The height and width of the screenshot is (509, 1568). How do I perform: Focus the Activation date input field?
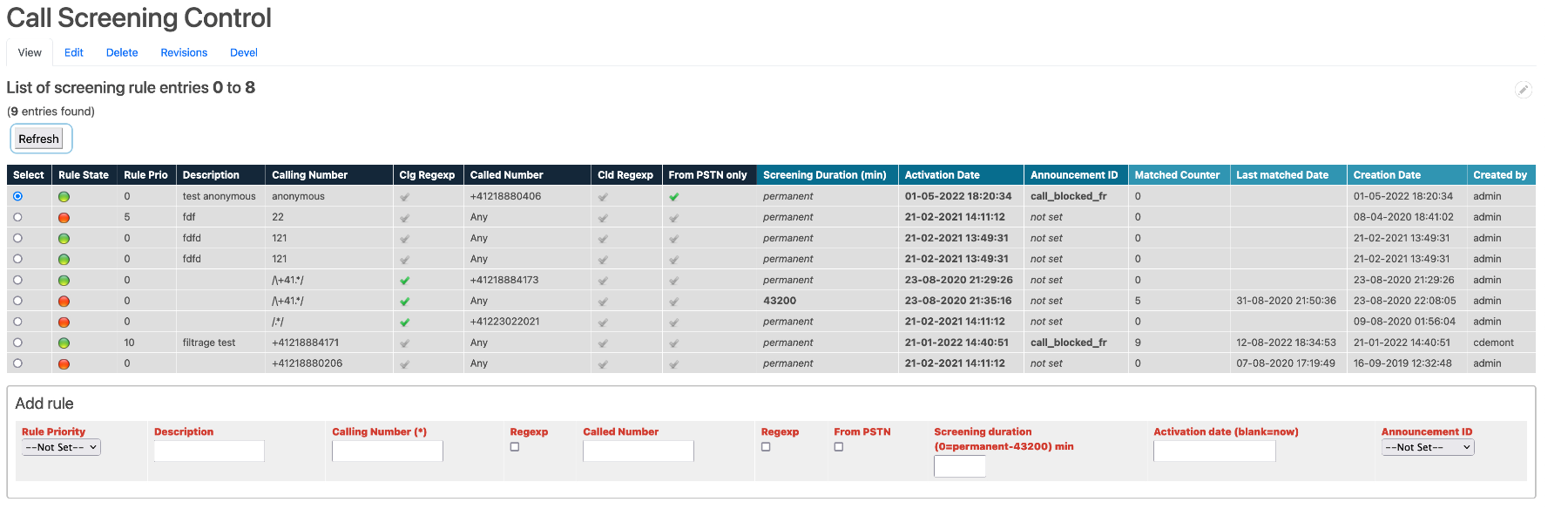[x=1213, y=451]
